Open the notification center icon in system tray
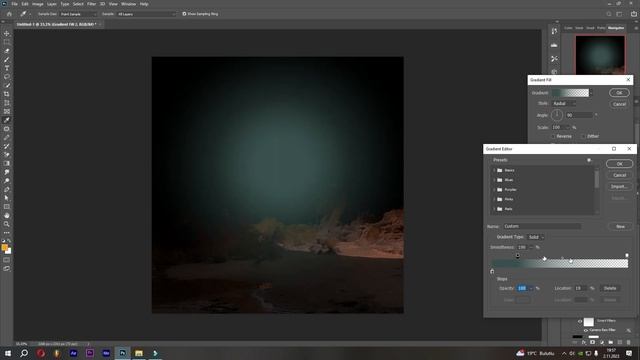640x360 pixels. pyautogui.click(x=629, y=353)
